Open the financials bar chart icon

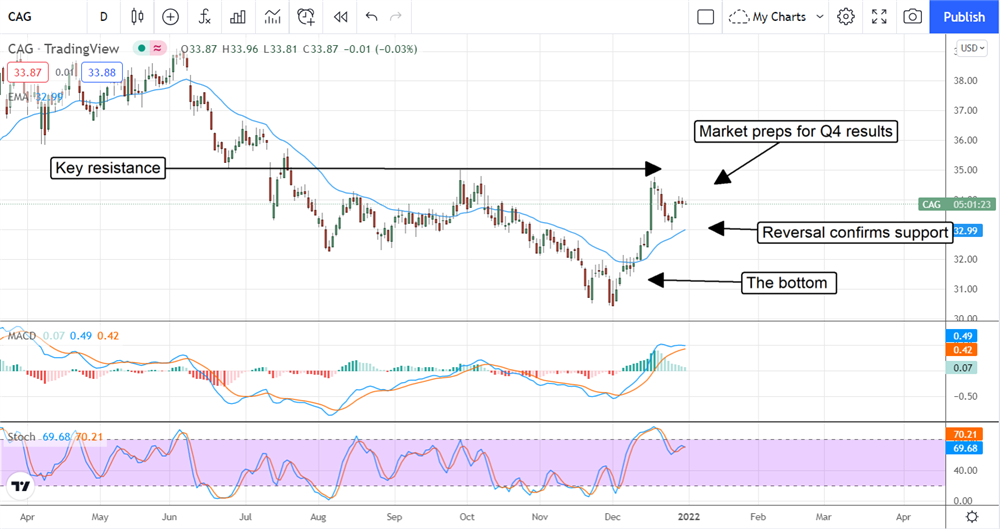point(238,17)
